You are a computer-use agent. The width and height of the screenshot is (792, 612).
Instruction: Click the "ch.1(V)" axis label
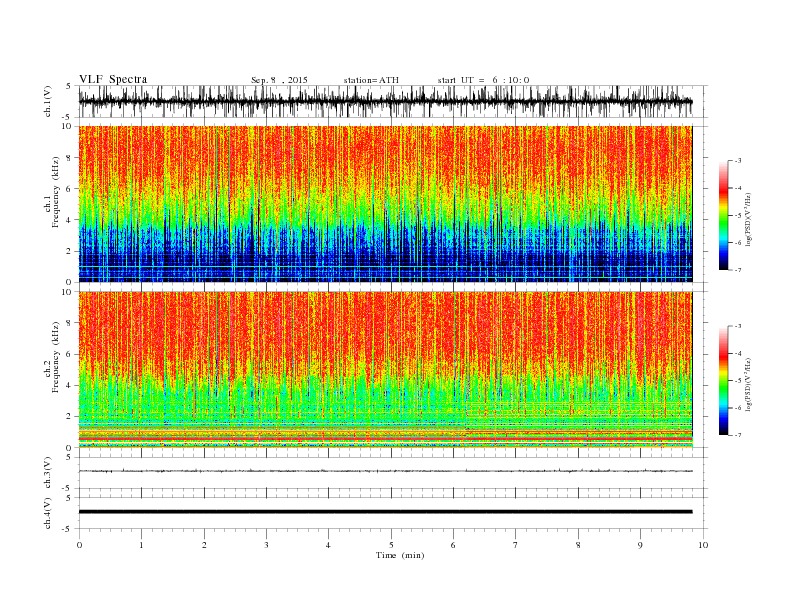tap(48, 101)
